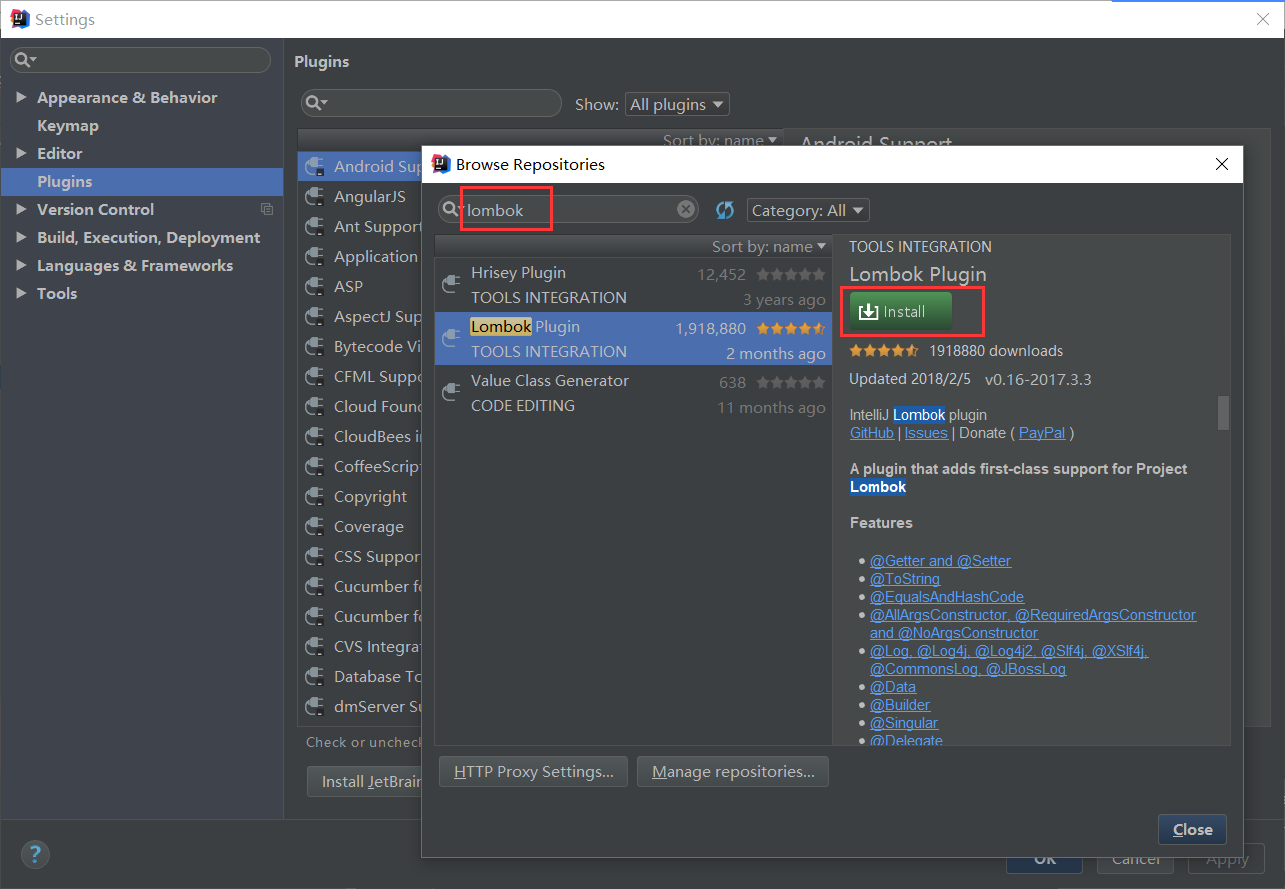
Task: Click the IntelliJ icon in Settings title bar
Action: (x=20, y=19)
